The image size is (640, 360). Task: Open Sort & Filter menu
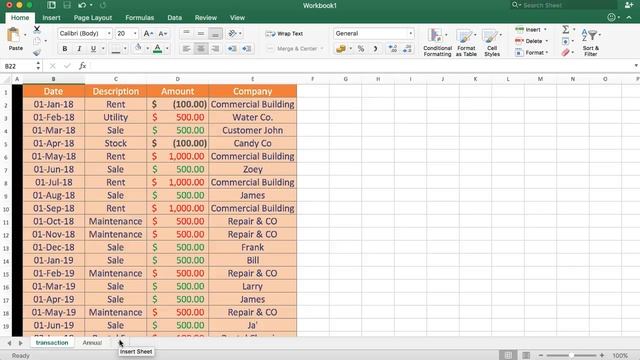pos(591,42)
